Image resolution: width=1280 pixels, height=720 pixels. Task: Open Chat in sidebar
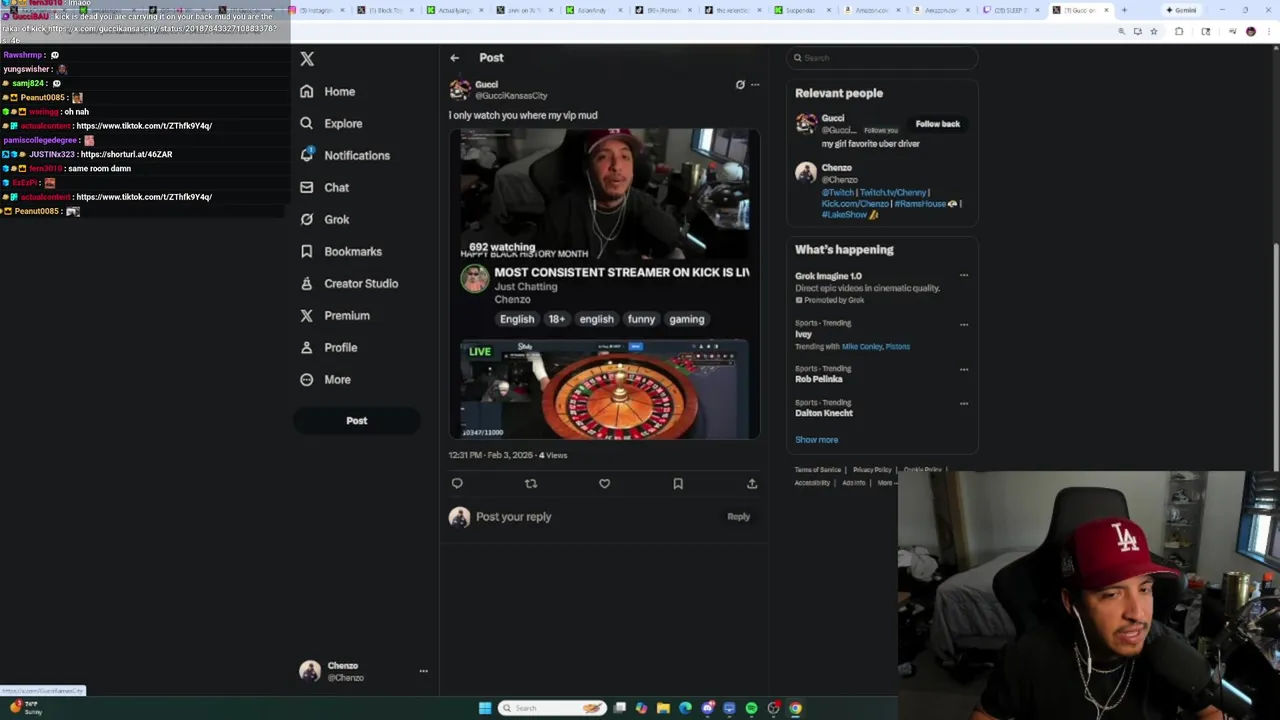(324, 187)
